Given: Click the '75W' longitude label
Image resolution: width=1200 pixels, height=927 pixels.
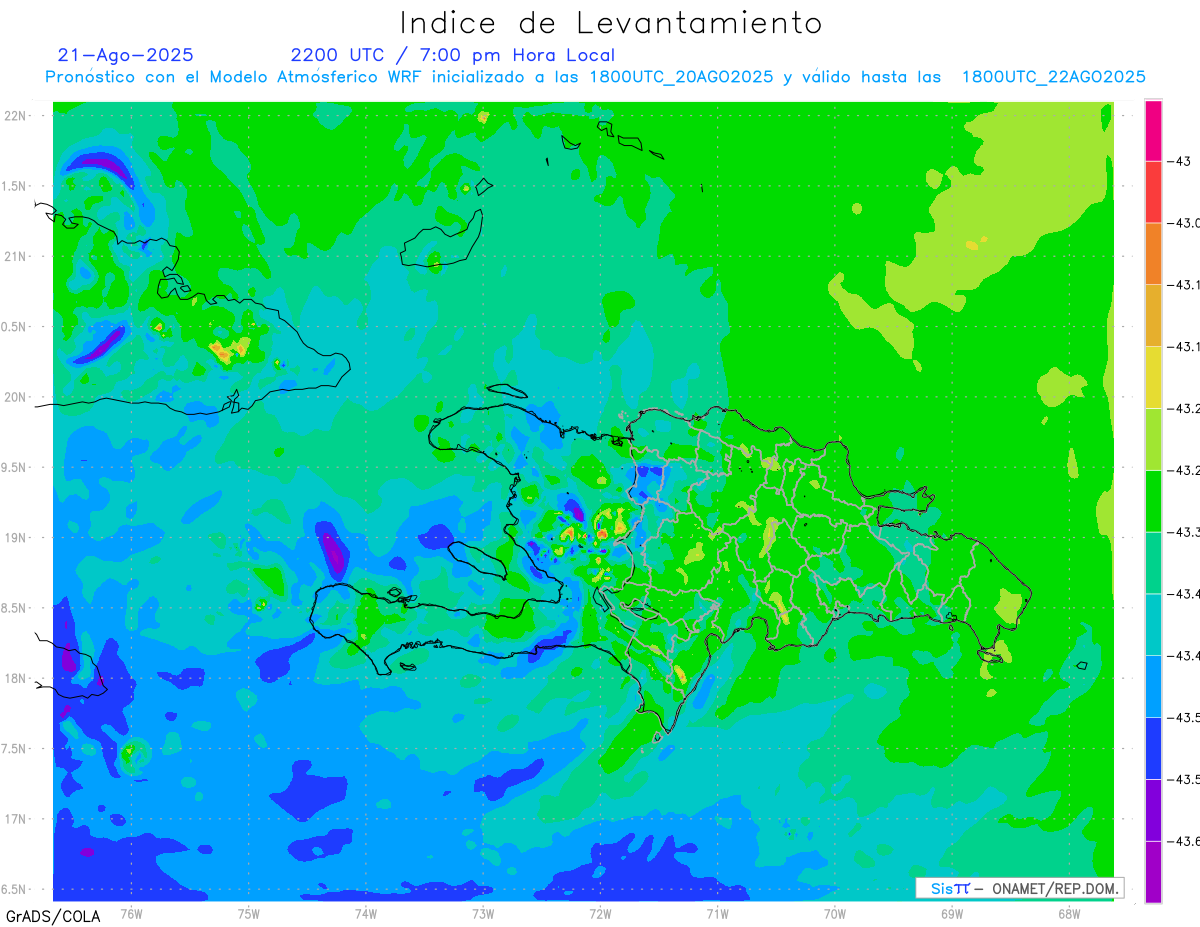Looking at the screenshot, I should 249,914.
